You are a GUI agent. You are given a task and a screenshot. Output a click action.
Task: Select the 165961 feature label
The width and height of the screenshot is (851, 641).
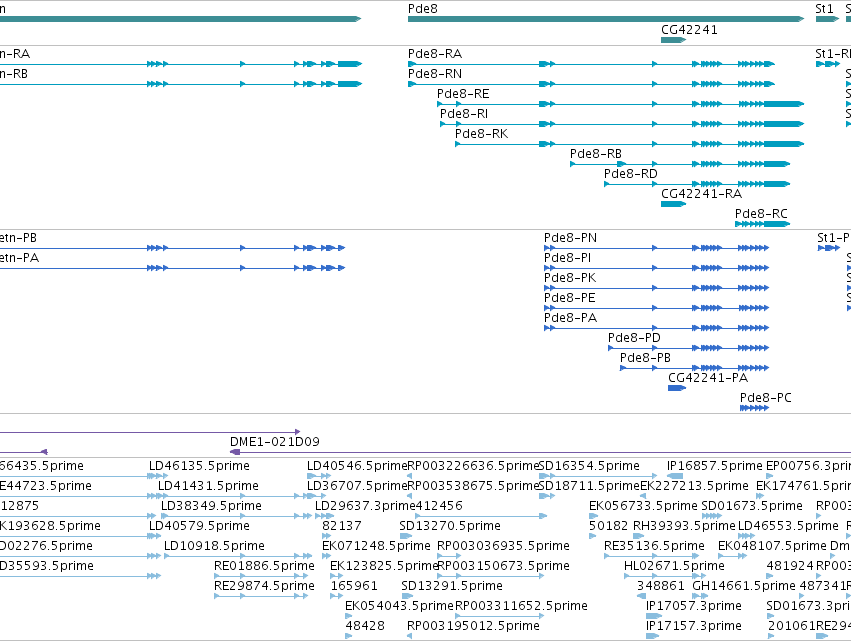pyautogui.click(x=354, y=587)
